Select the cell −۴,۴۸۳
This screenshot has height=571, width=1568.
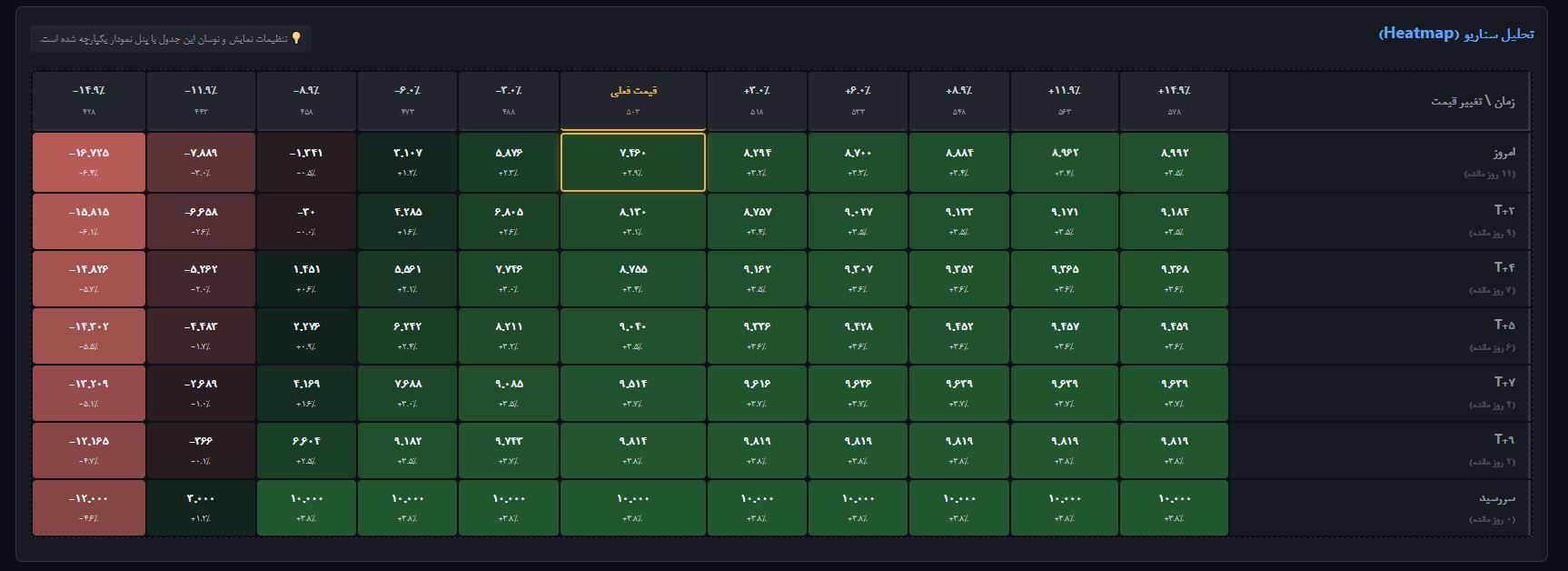[x=201, y=336]
